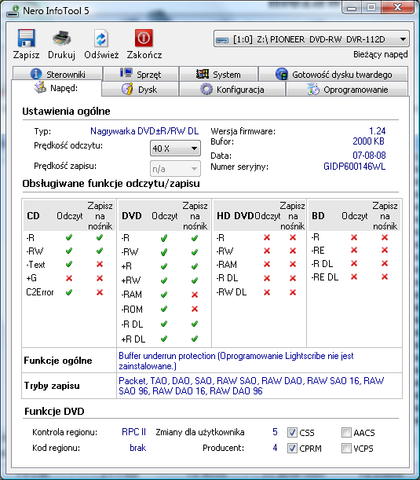Toggle the CPRM checkbox
The width and height of the screenshot is (420, 480).
point(292,448)
